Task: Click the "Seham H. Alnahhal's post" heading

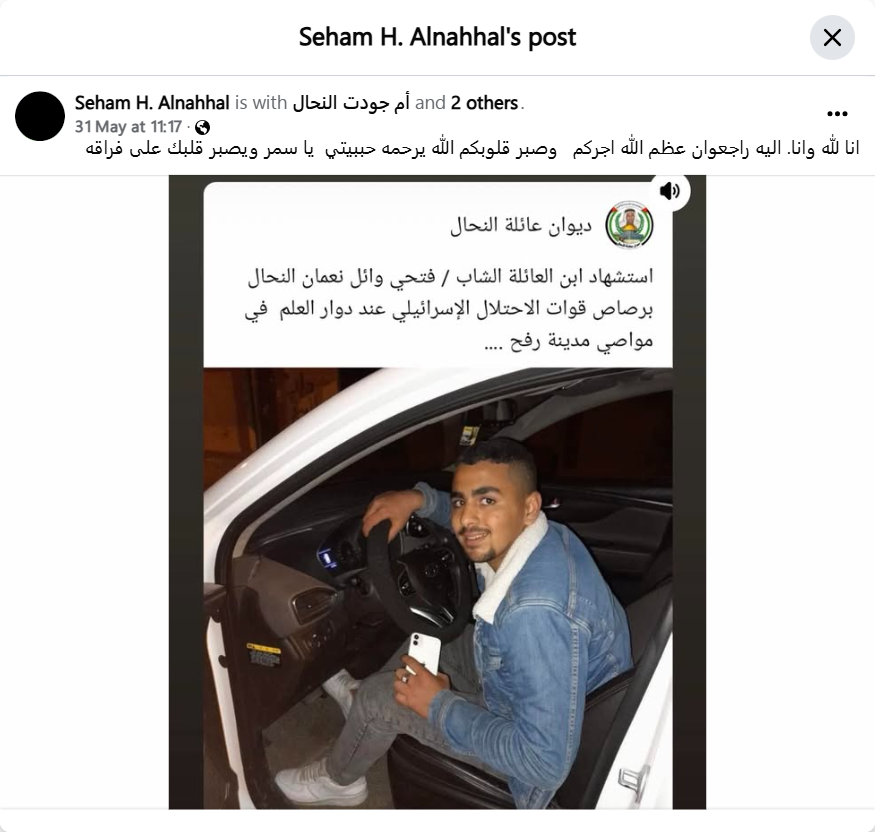Action: coord(438,37)
